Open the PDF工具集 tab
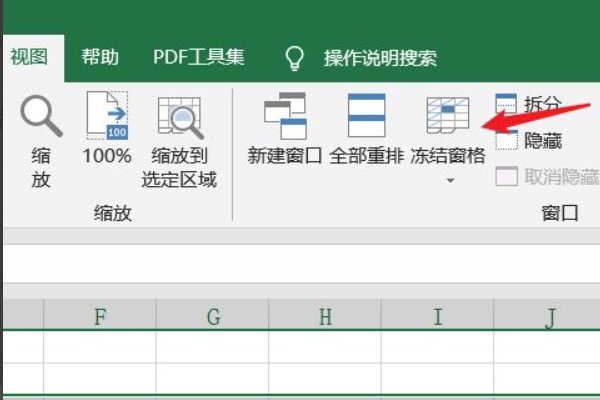The height and width of the screenshot is (400, 600). pyautogui.click(x=199, y=57)
